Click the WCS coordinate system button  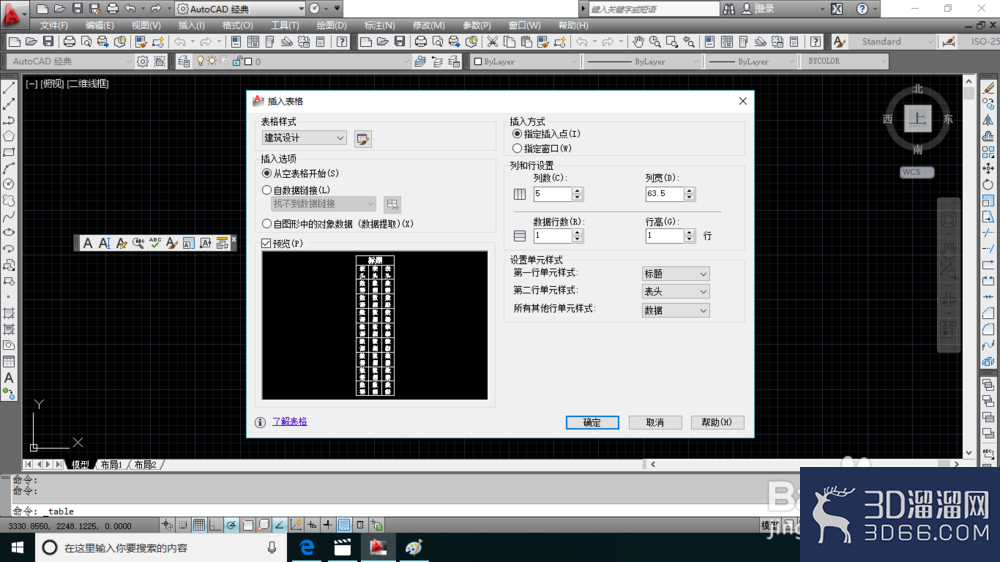[916, 172]
